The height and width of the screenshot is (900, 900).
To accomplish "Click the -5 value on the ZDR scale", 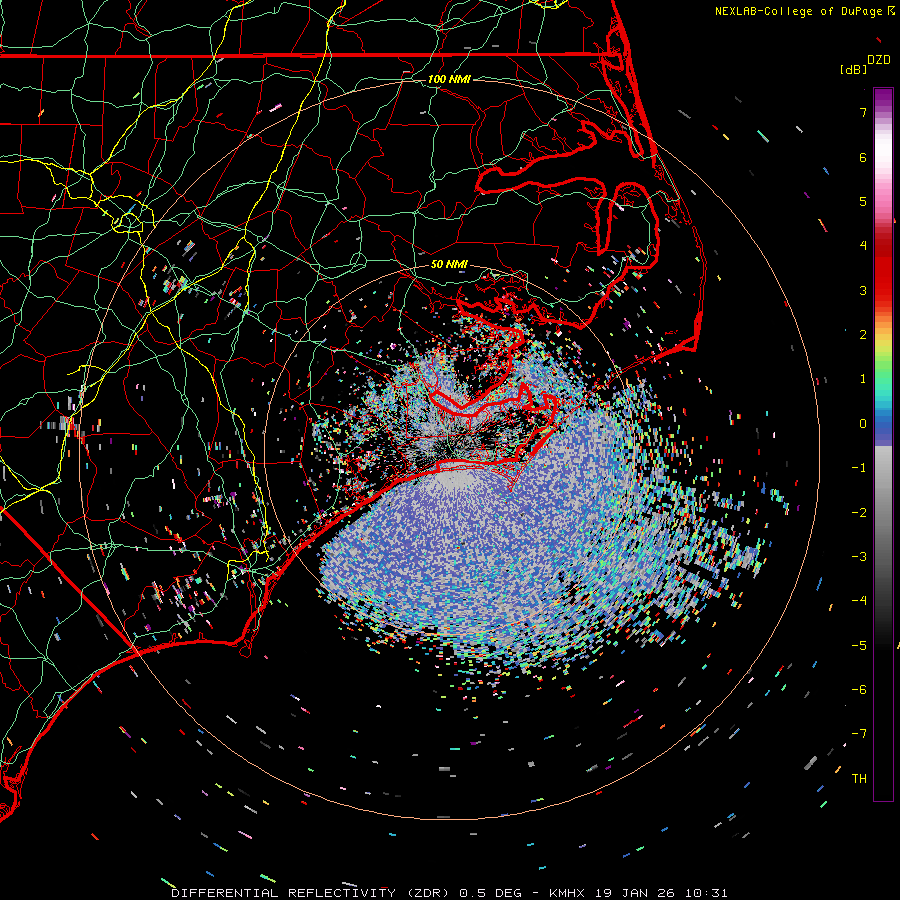I will [859, 646].
